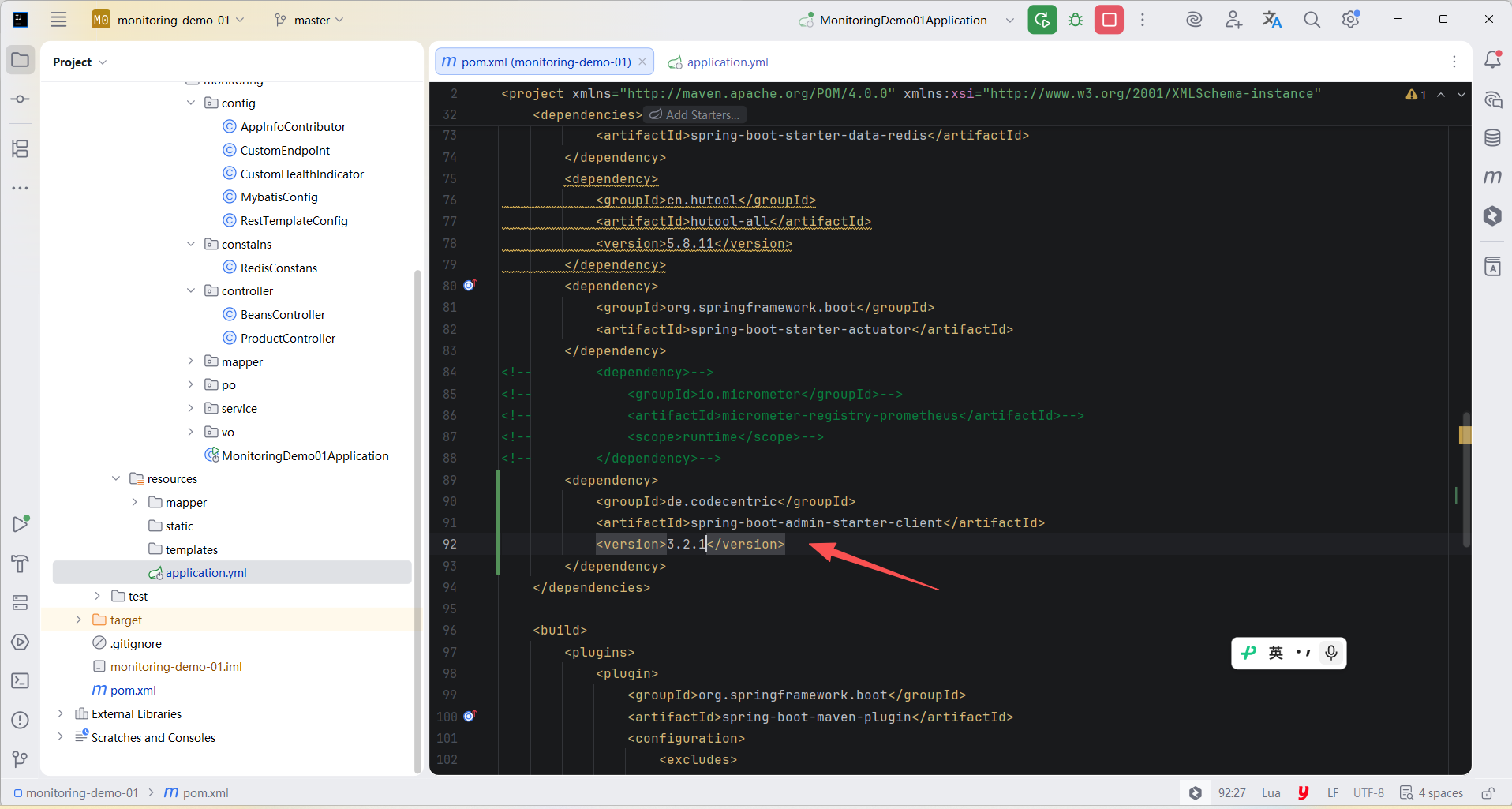The height and width of the screenshot is (809, 1512).
Task: Open the Commit tool window
Action: click(x=21, y=99)
